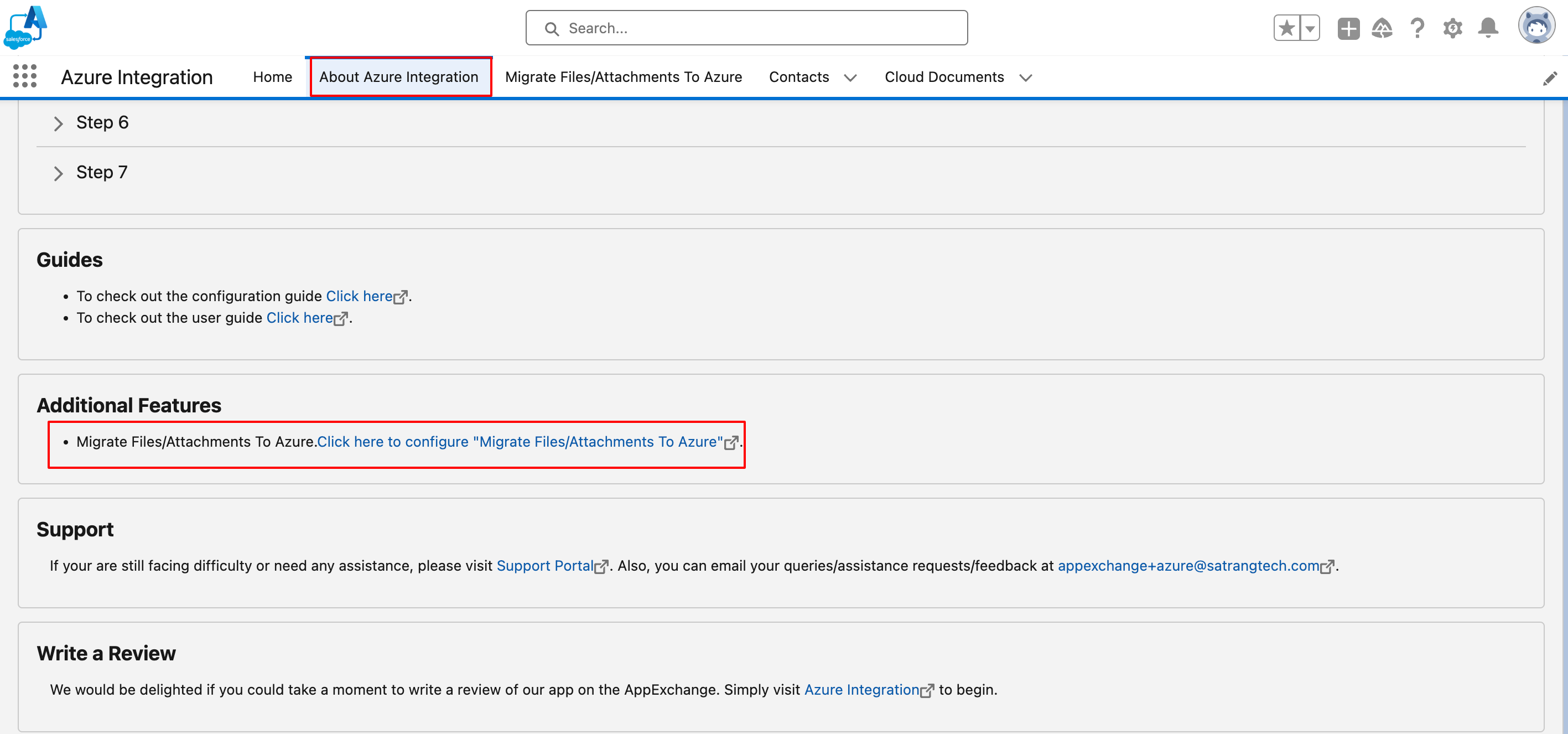1568x734 pixels.
Task: Switch to the Home tab
Action: click(x=272, y=77)
